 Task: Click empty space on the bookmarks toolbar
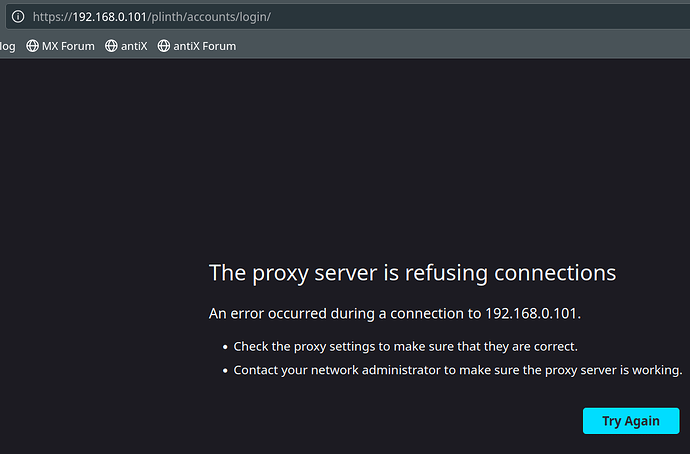(450, 45)
